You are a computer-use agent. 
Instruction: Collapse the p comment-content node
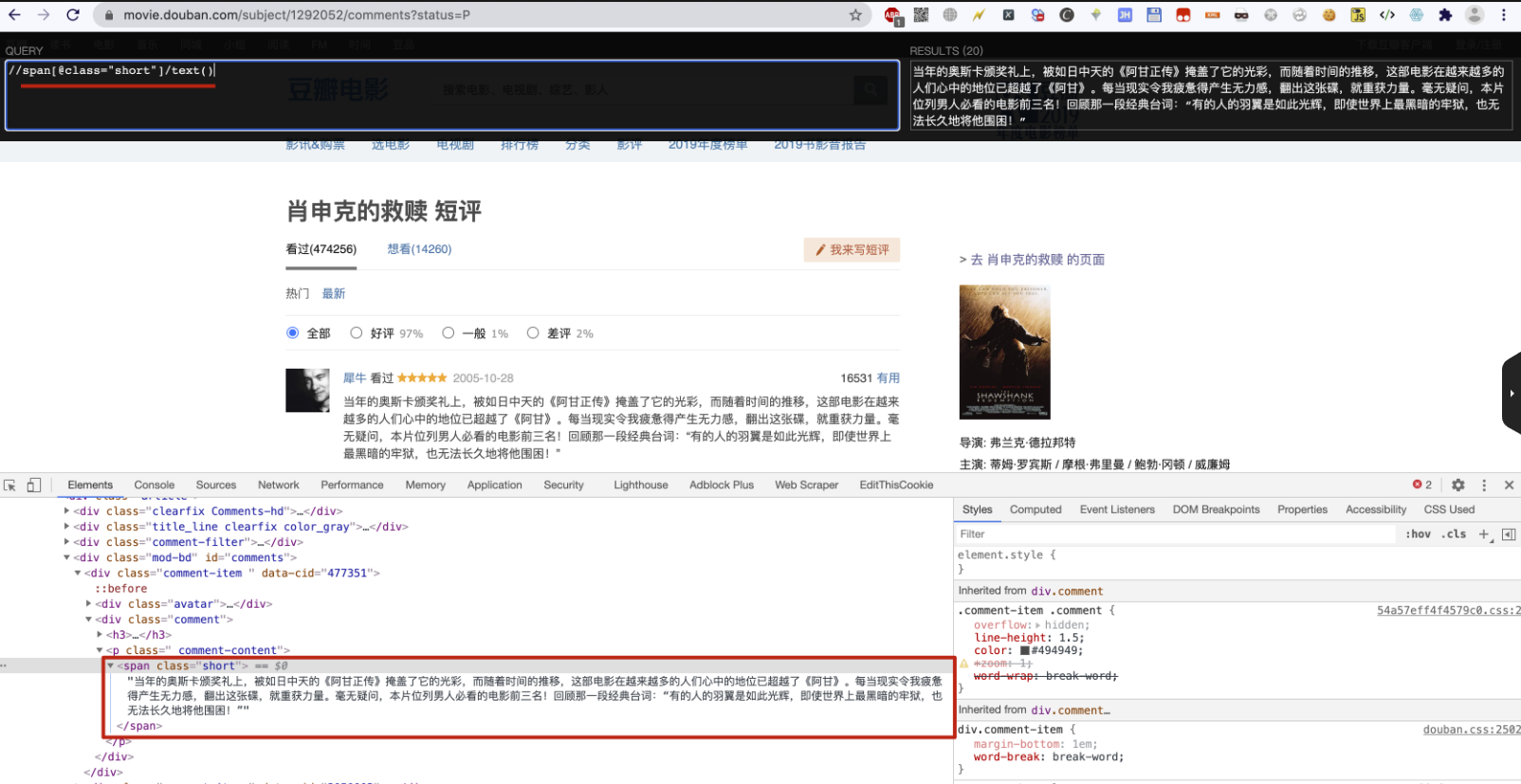100,650
